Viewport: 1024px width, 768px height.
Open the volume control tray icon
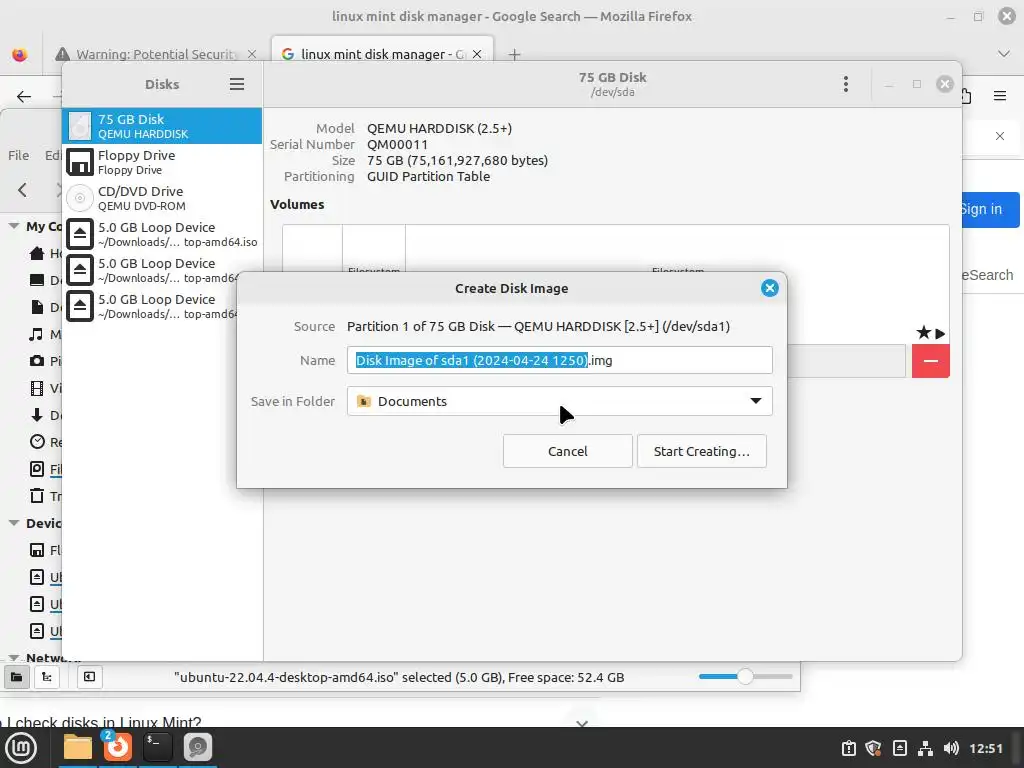pos(951,748)
